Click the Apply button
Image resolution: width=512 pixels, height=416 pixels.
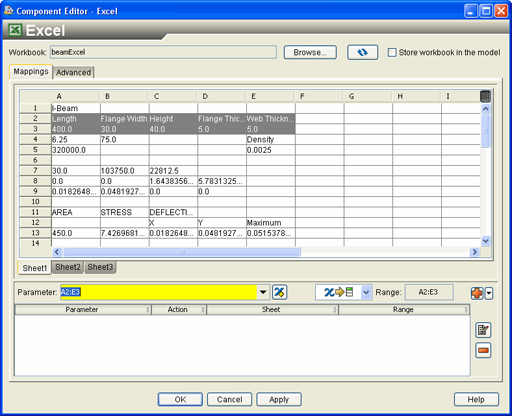pos(279,399)
